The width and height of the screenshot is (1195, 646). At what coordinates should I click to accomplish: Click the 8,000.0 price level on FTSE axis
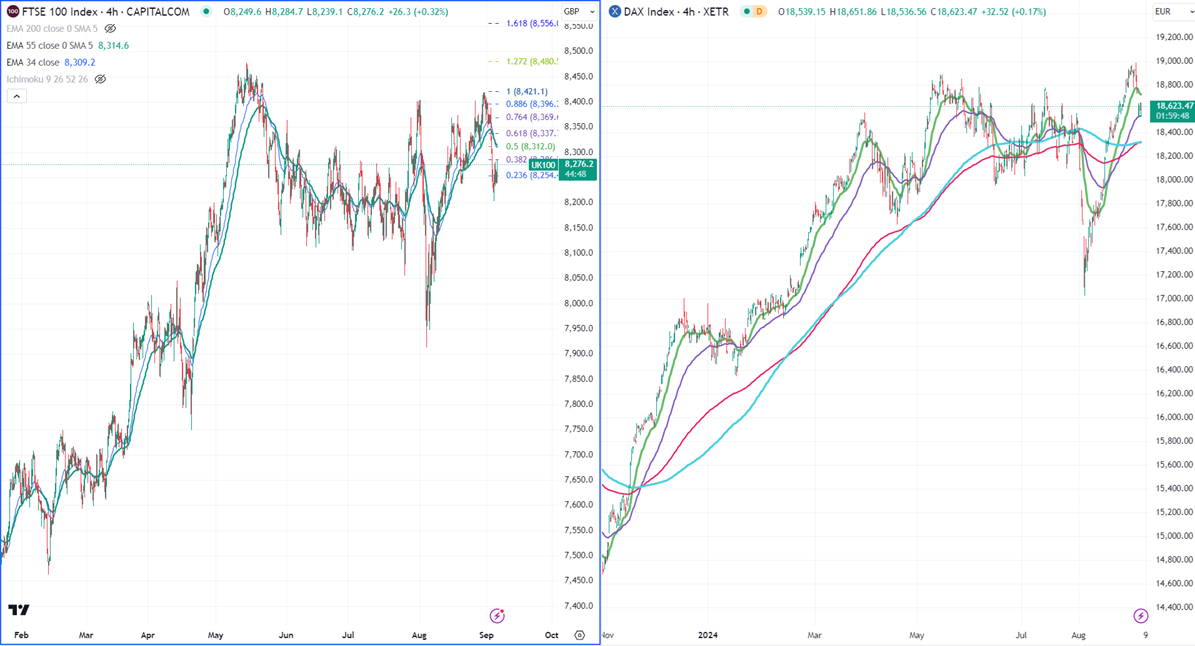point(579,303)
